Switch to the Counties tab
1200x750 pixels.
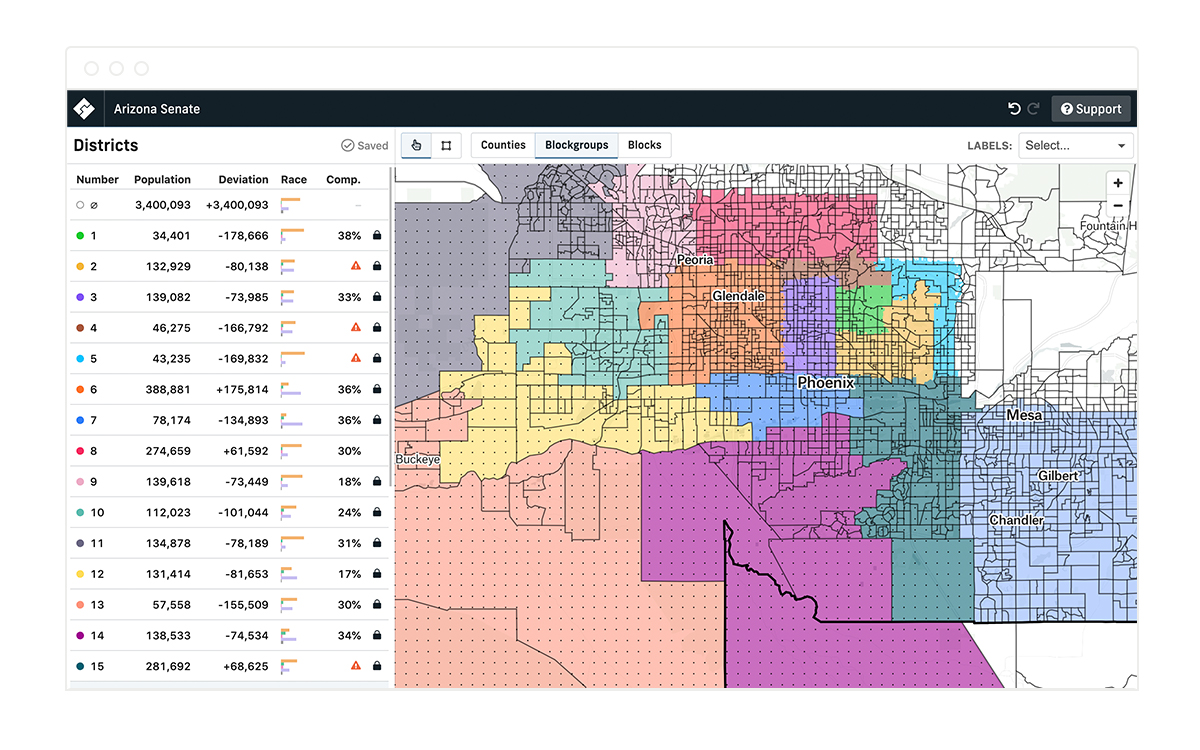point(502,145)
